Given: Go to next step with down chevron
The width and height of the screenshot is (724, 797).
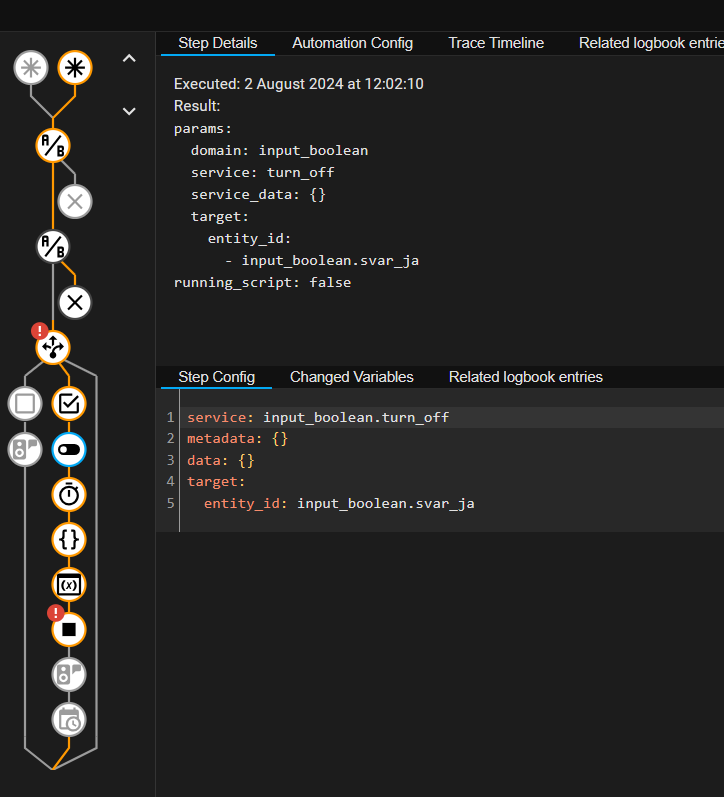Looking at the screenshot, I should click(x=129, y=111).
